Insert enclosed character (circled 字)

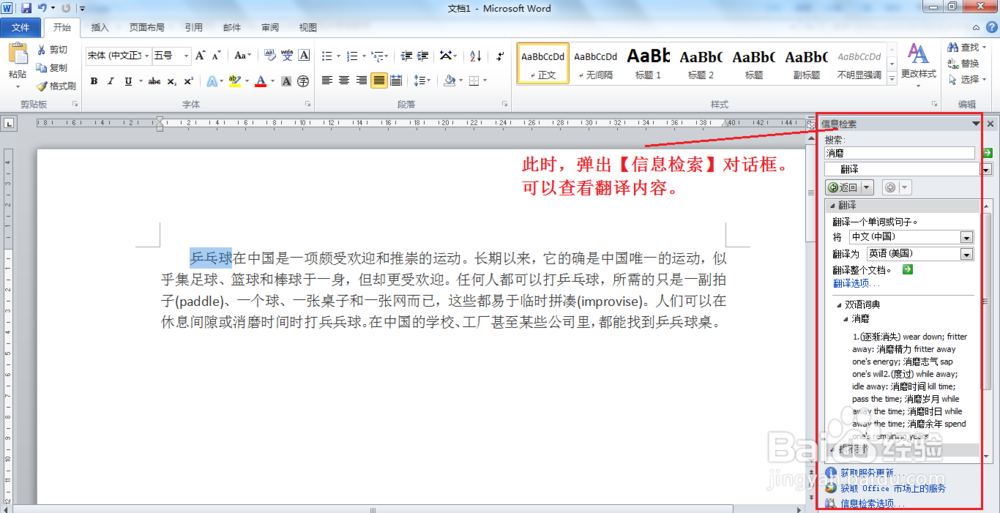tap(303, 81)
